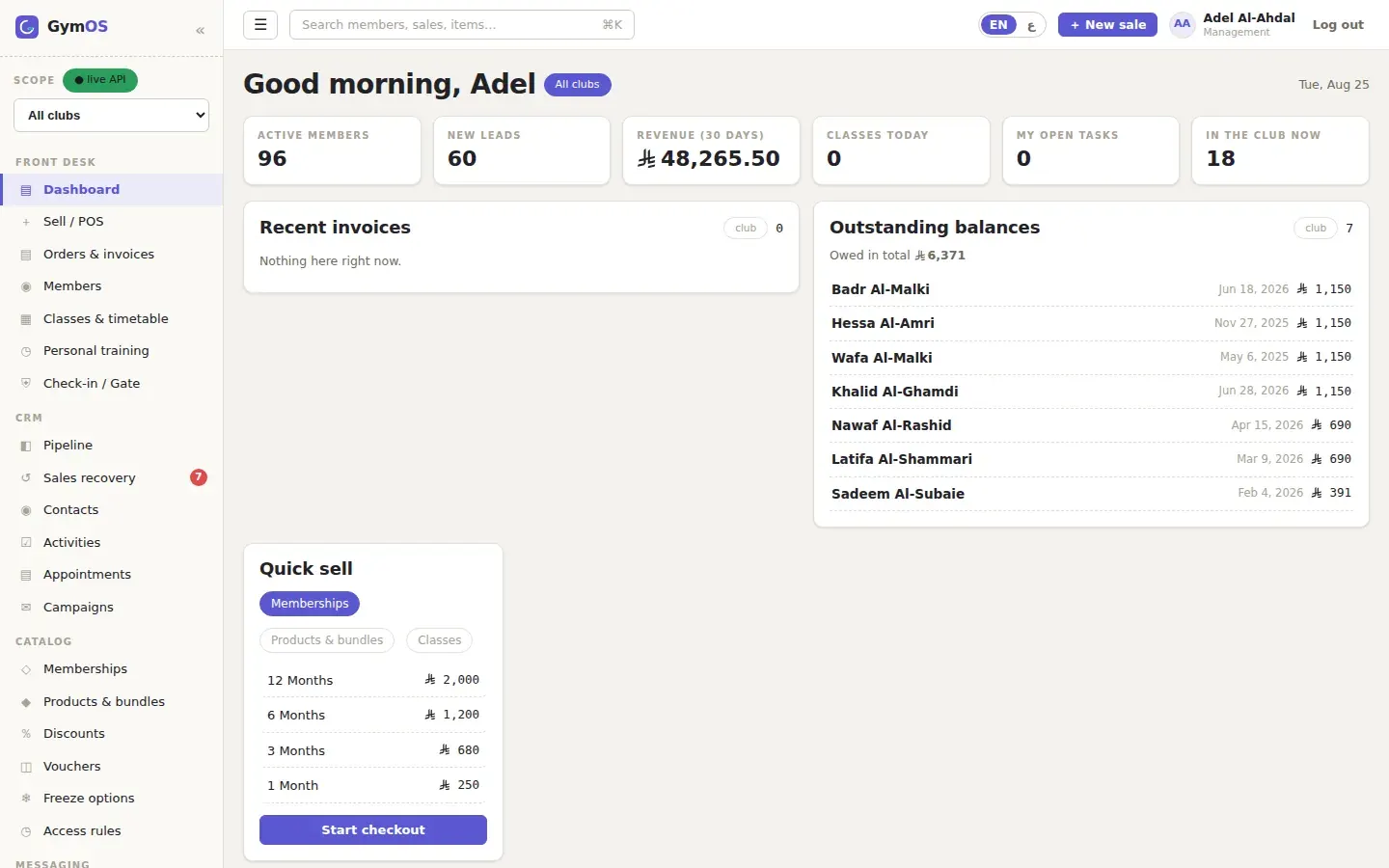Image resolution: width=1389 pixels, height=868 pixels.
Task: Click the Check-in / Gate shield icon
Action: point(26,383)
